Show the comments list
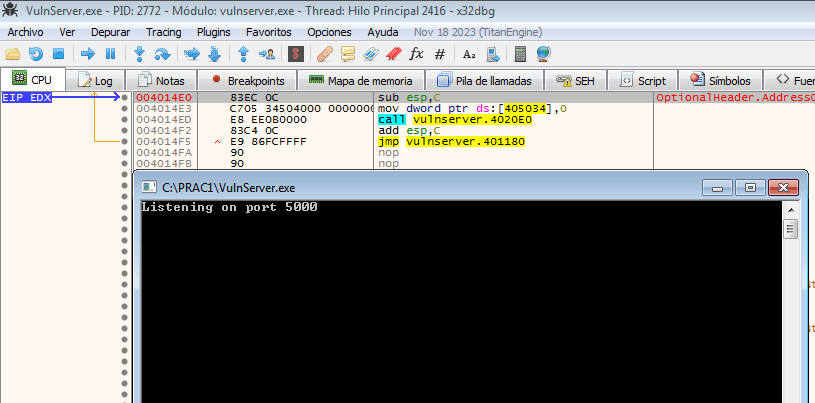This screenshot has width=815, height=403. [347, 54]
